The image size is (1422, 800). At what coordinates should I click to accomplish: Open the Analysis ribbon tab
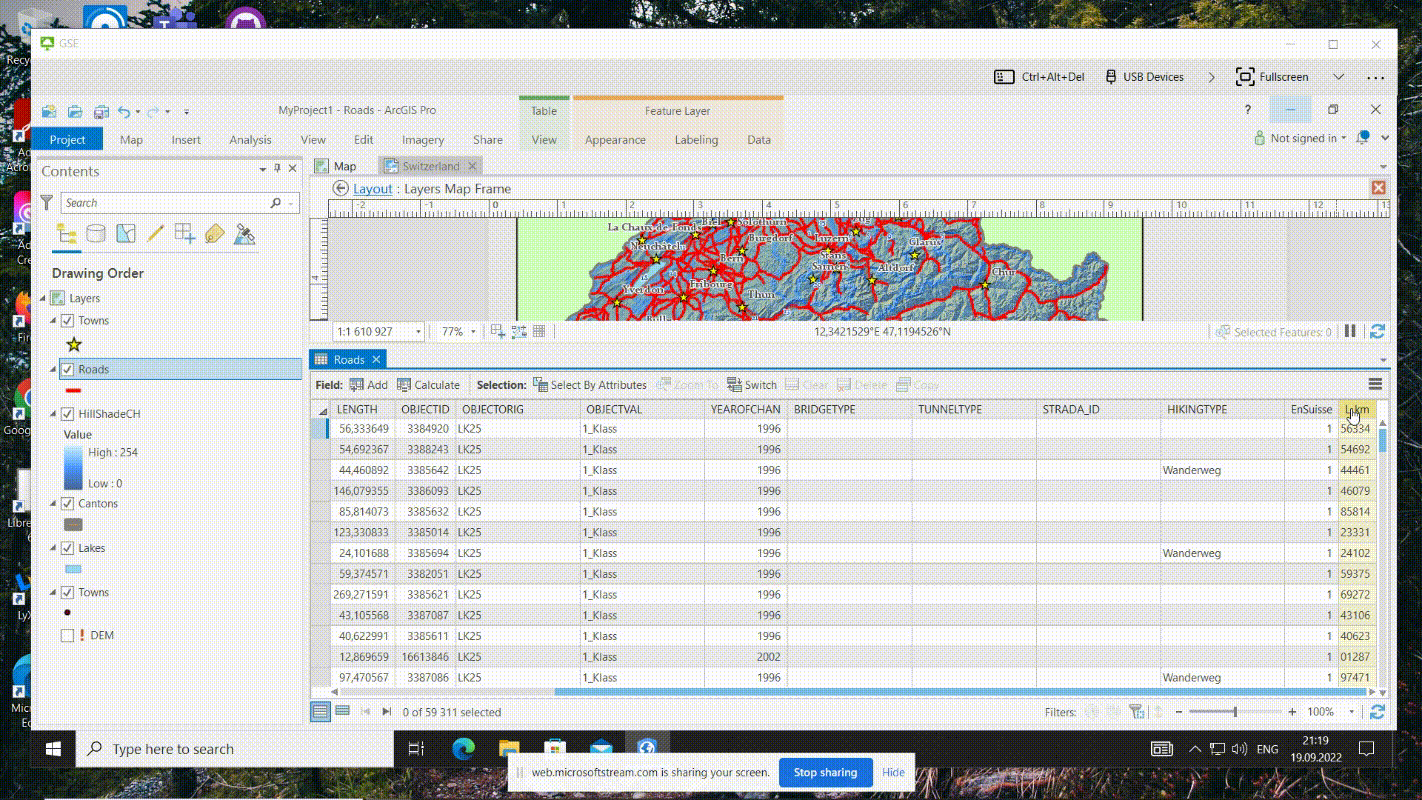pyautogui.click(x=250, y=140)
